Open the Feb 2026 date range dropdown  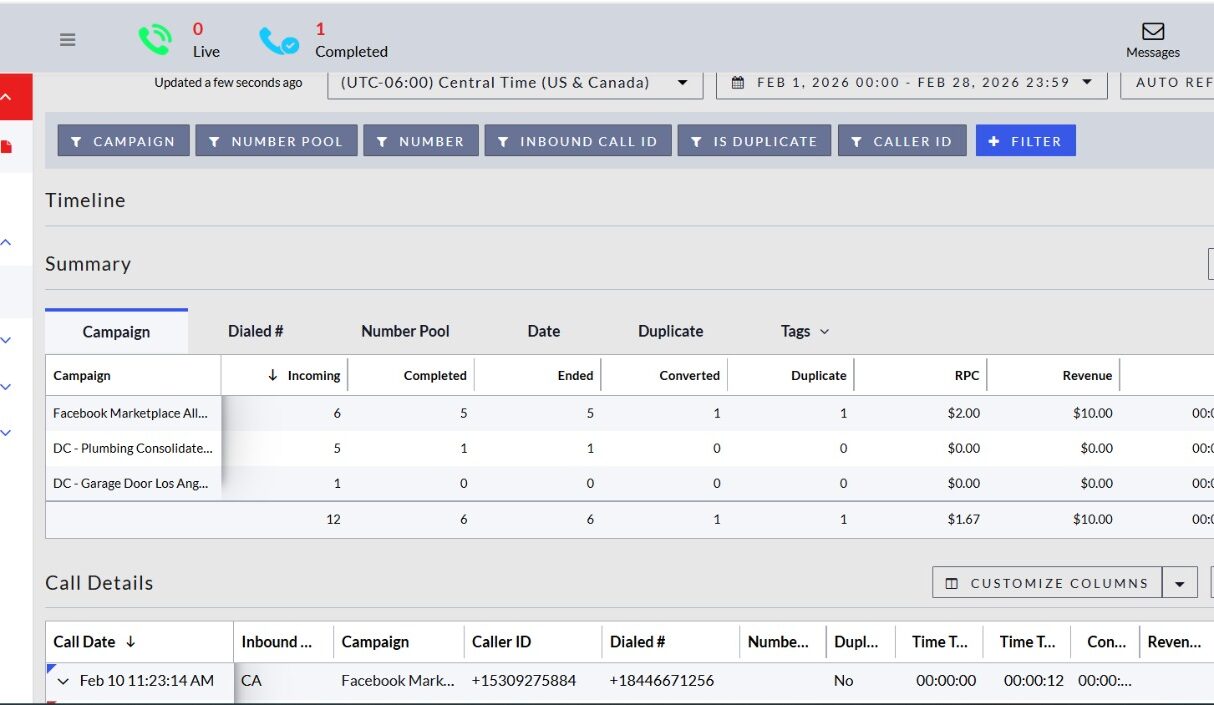(x=912, y=83)
